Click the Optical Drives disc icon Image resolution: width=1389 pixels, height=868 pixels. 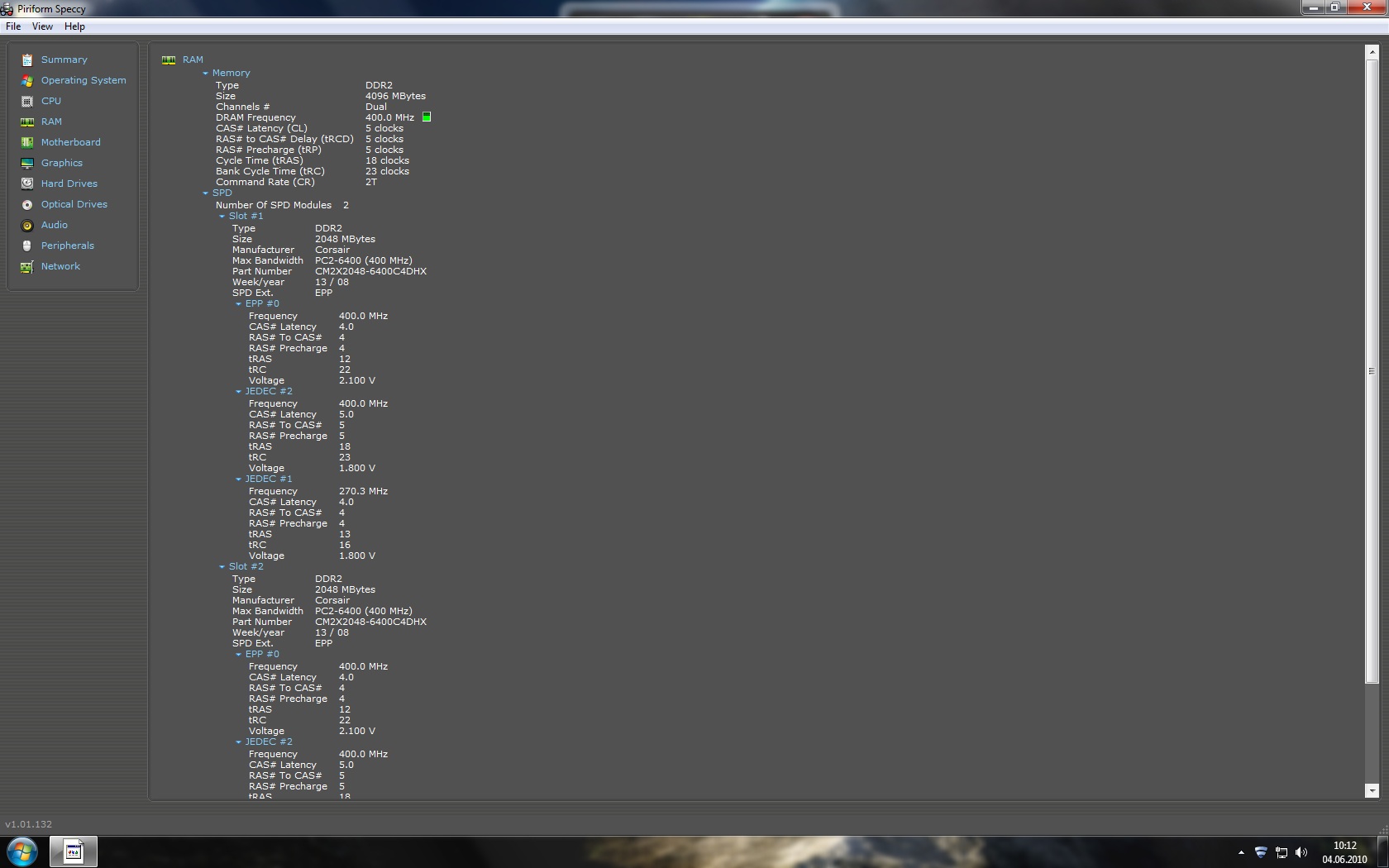click(x=27, y=204)
